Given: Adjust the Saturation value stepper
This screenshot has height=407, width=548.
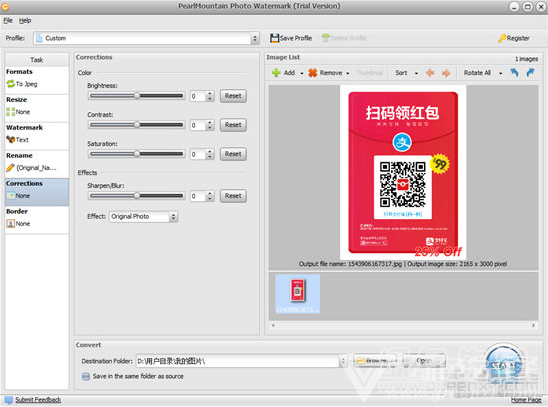Looking at the screenshot, I should [210, 154].
